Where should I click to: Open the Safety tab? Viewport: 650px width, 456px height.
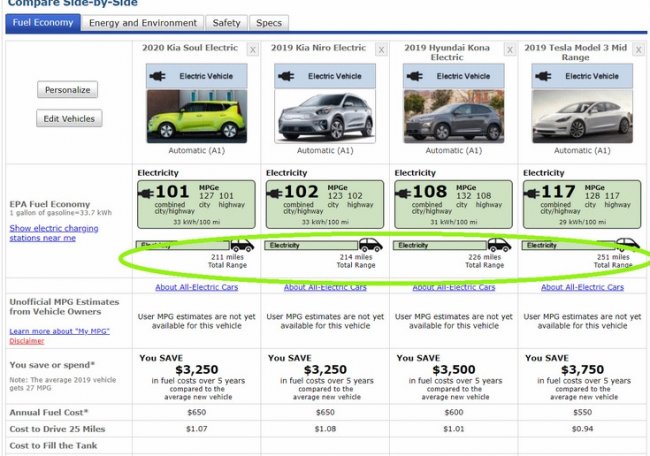227,23
